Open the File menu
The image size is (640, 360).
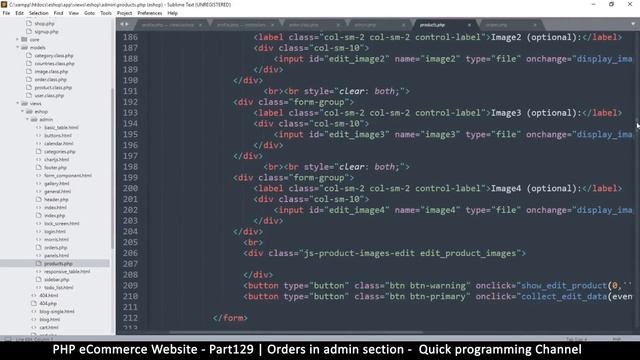pos(6,13)
